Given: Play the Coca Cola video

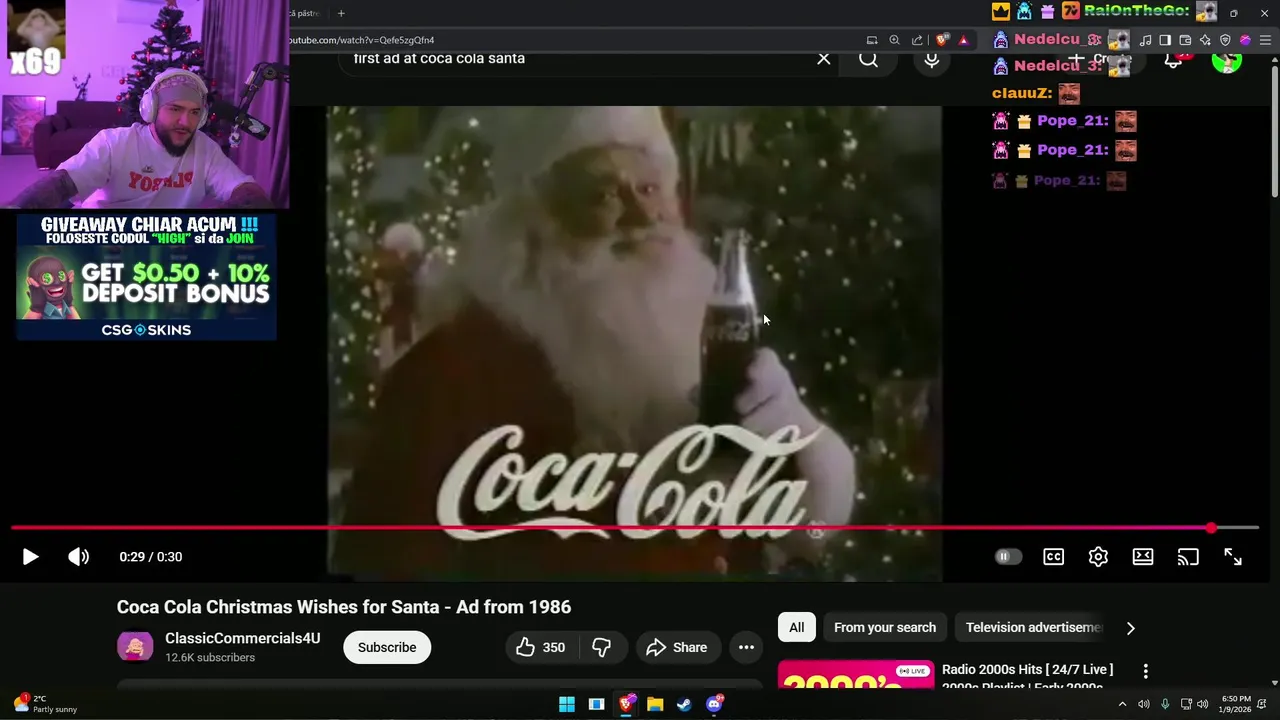Looking at the screenshot, I should pyautogui.click(x=30, y=557).
